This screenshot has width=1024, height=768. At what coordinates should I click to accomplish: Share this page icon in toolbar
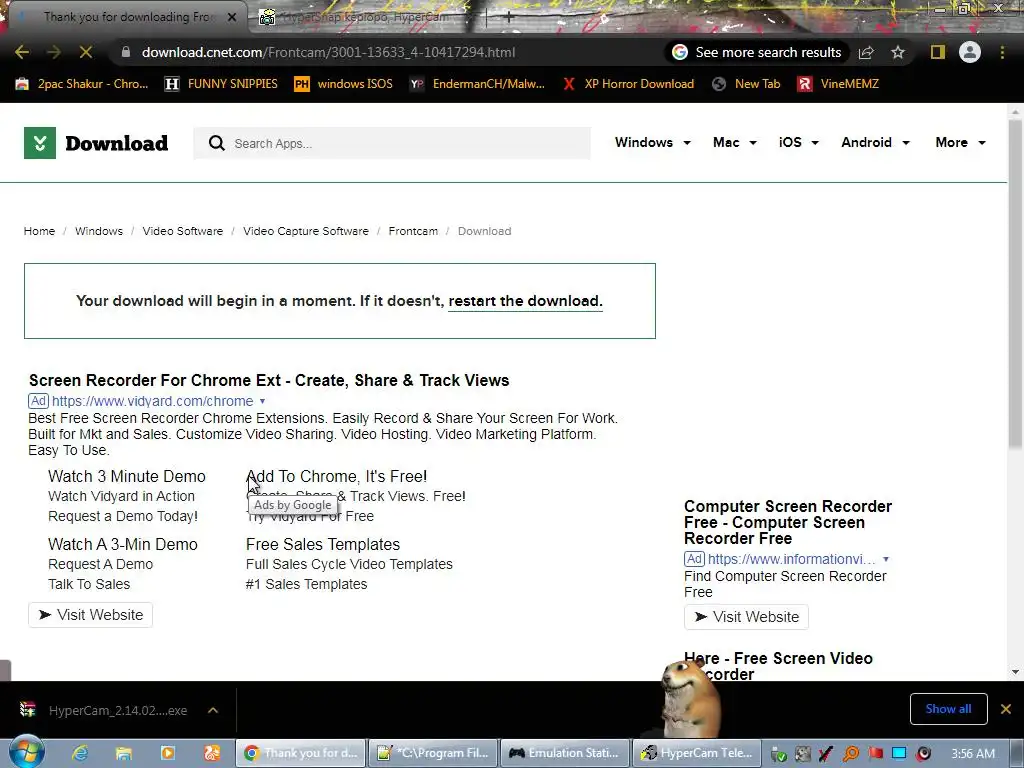pyautogui.click(x=866, y=52)
